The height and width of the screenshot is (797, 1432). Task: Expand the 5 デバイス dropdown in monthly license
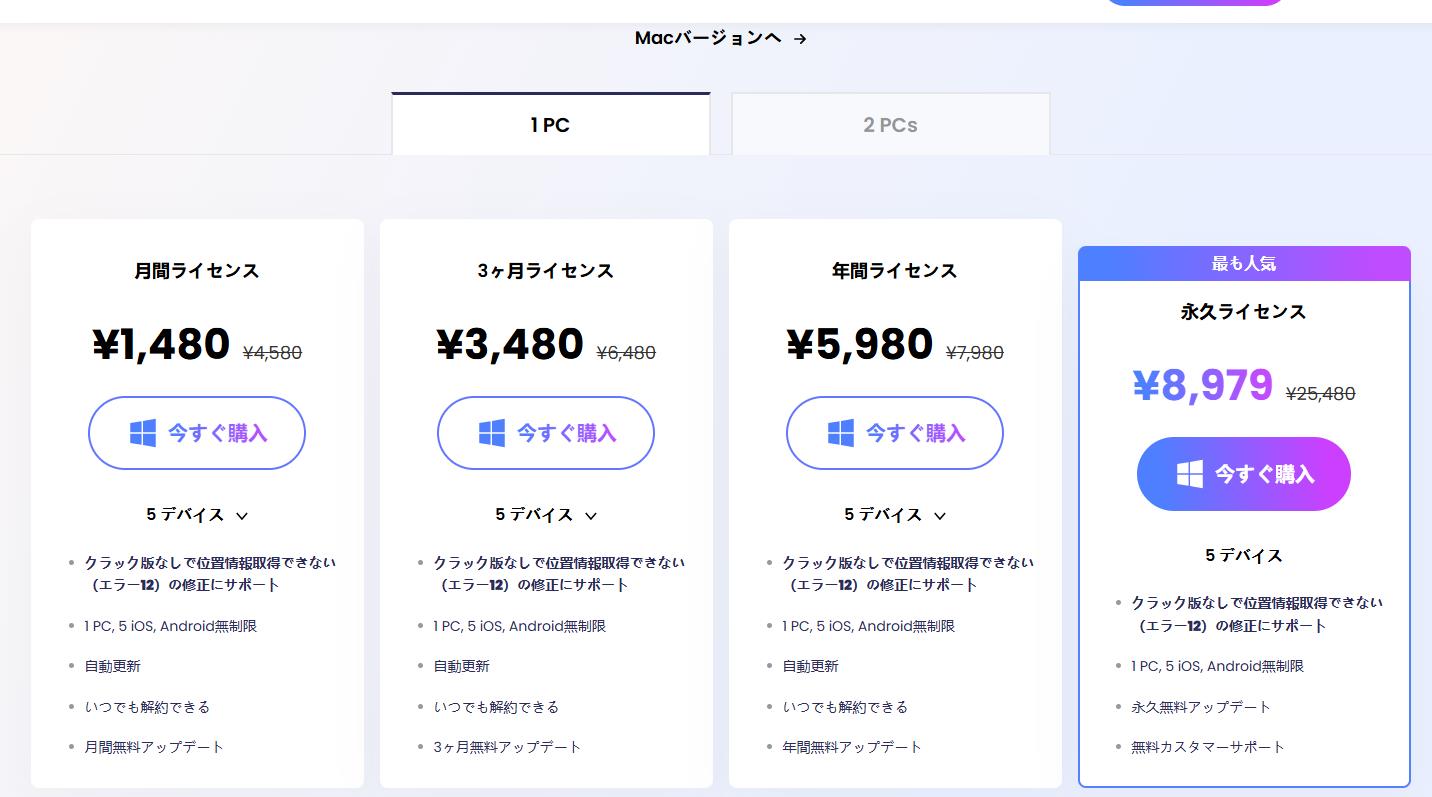pyautogui.click(x=197, y=515)
